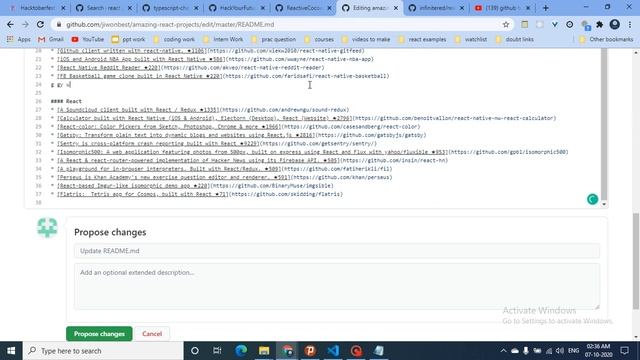Place cursor on the React heading line
The height and width of the screenshot is (360, 640).
point(66,101)
